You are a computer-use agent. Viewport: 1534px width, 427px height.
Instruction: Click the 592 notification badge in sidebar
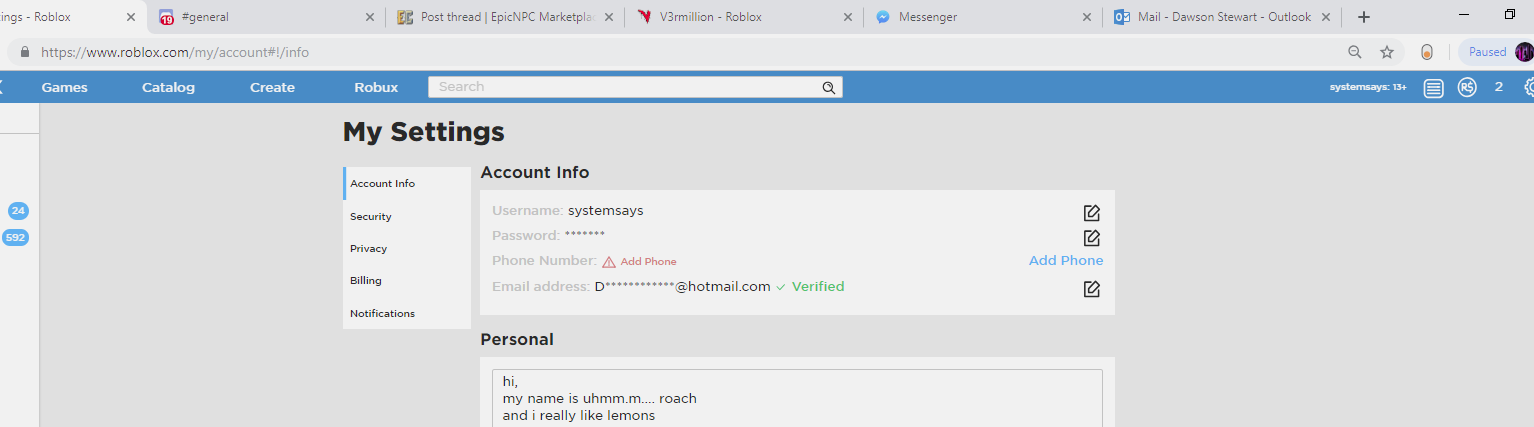[x=15, y=238]
